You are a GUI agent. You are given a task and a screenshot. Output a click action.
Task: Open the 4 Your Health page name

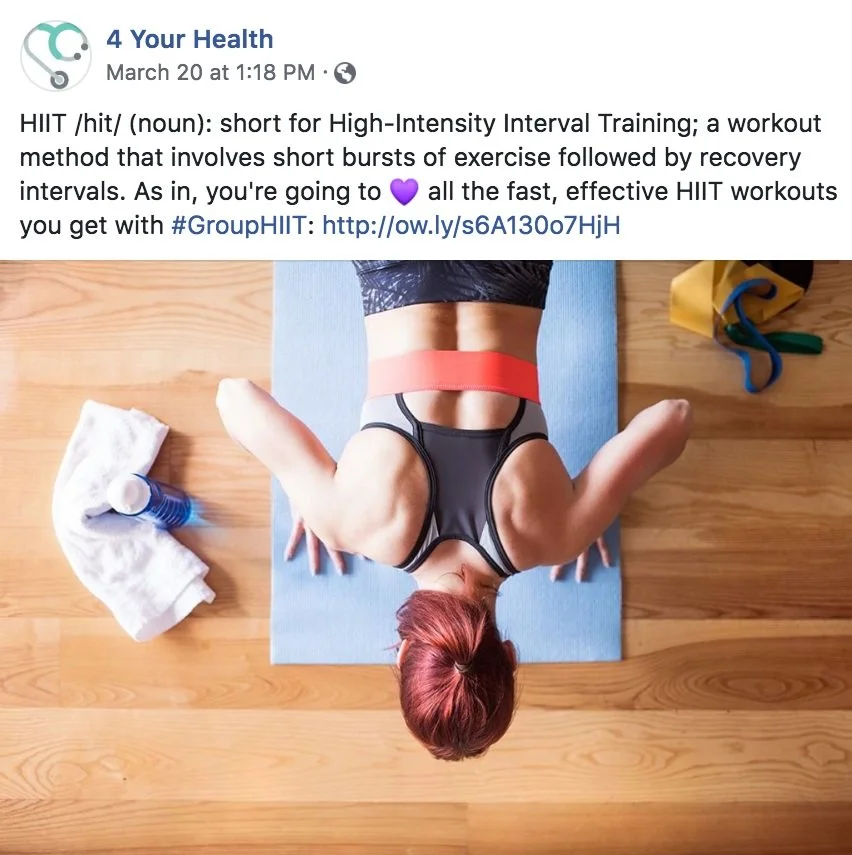click(189, 39)
